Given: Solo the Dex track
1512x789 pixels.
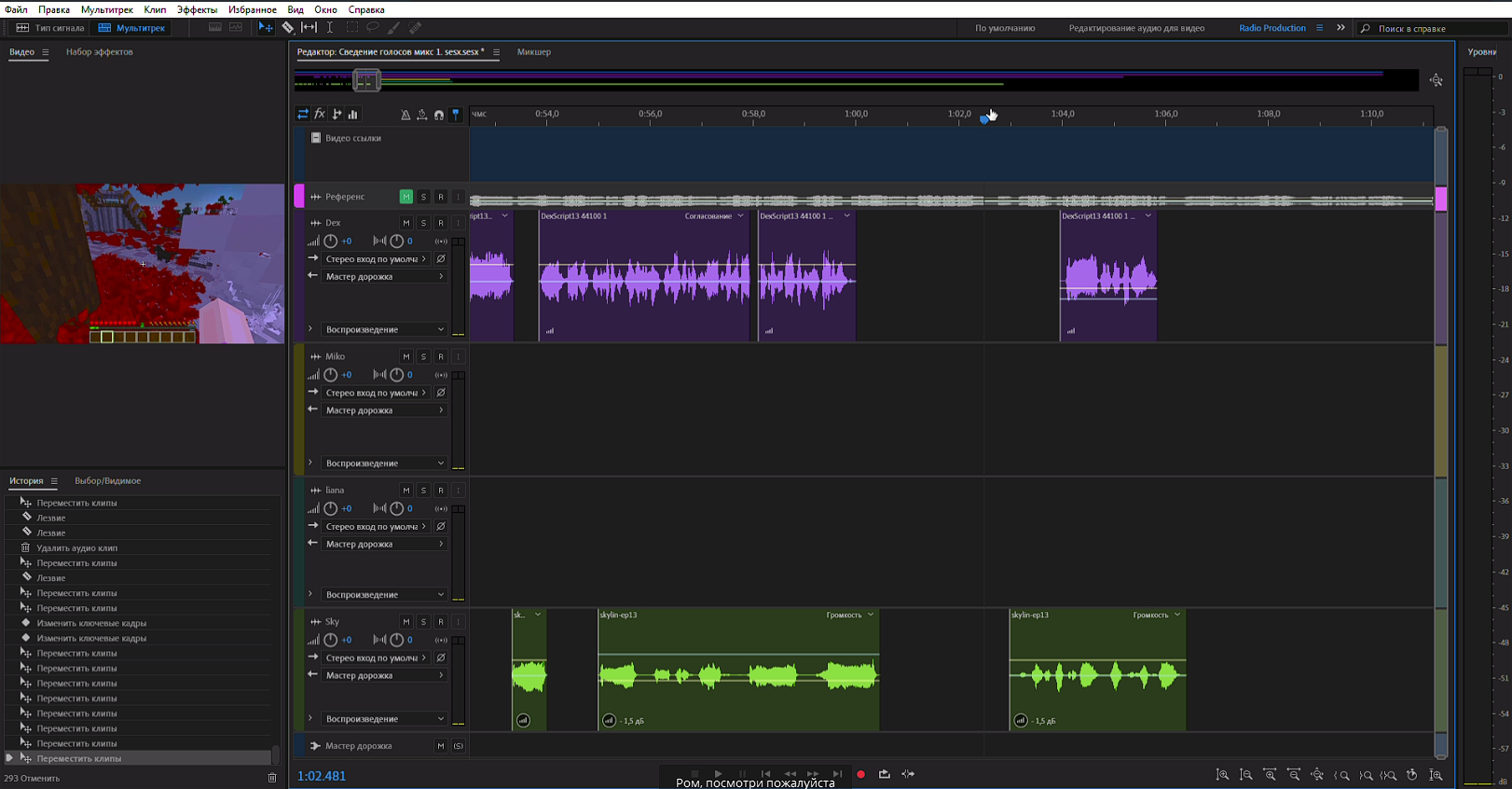Looking at the screenshot, I should [423, 223].
